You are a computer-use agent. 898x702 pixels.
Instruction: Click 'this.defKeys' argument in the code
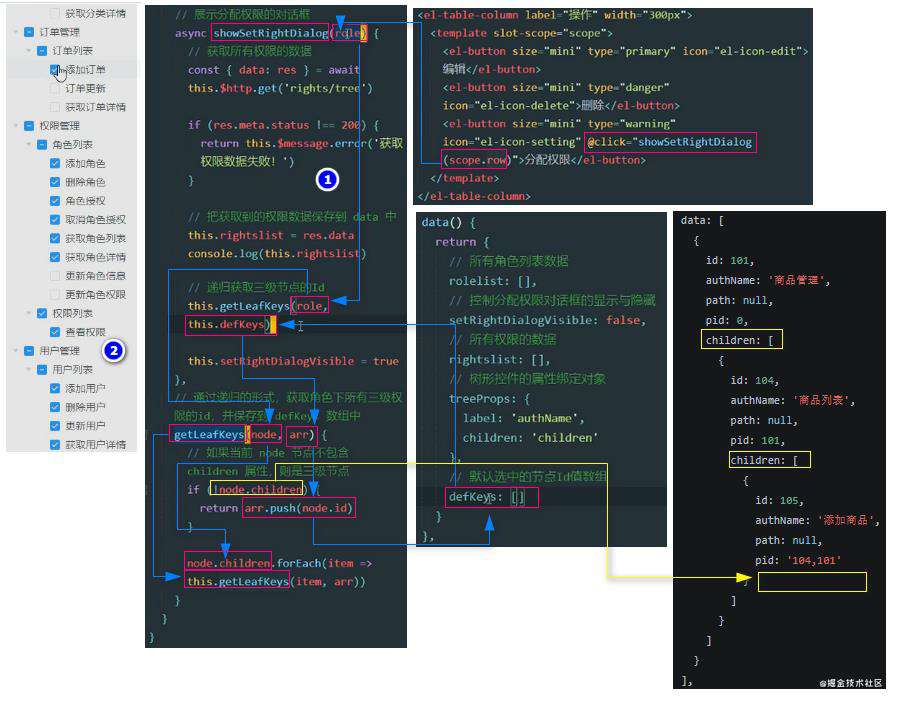point(226,325)
